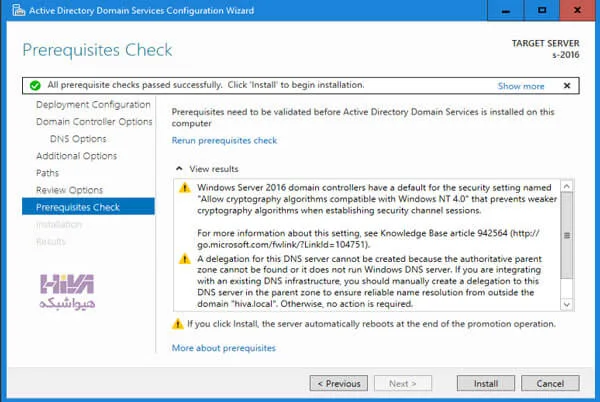
Task: Click the 'TARGET SERVER' label
Action: 546,43
